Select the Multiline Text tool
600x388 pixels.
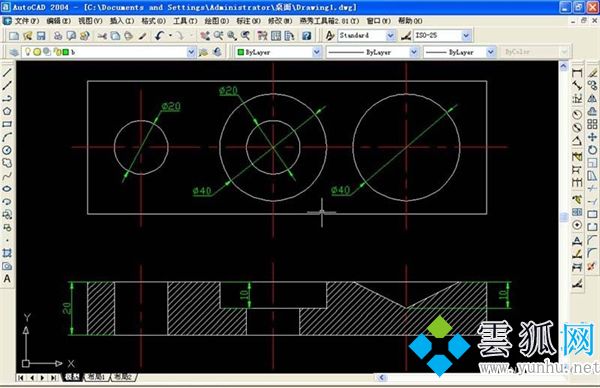click(7, 279)
